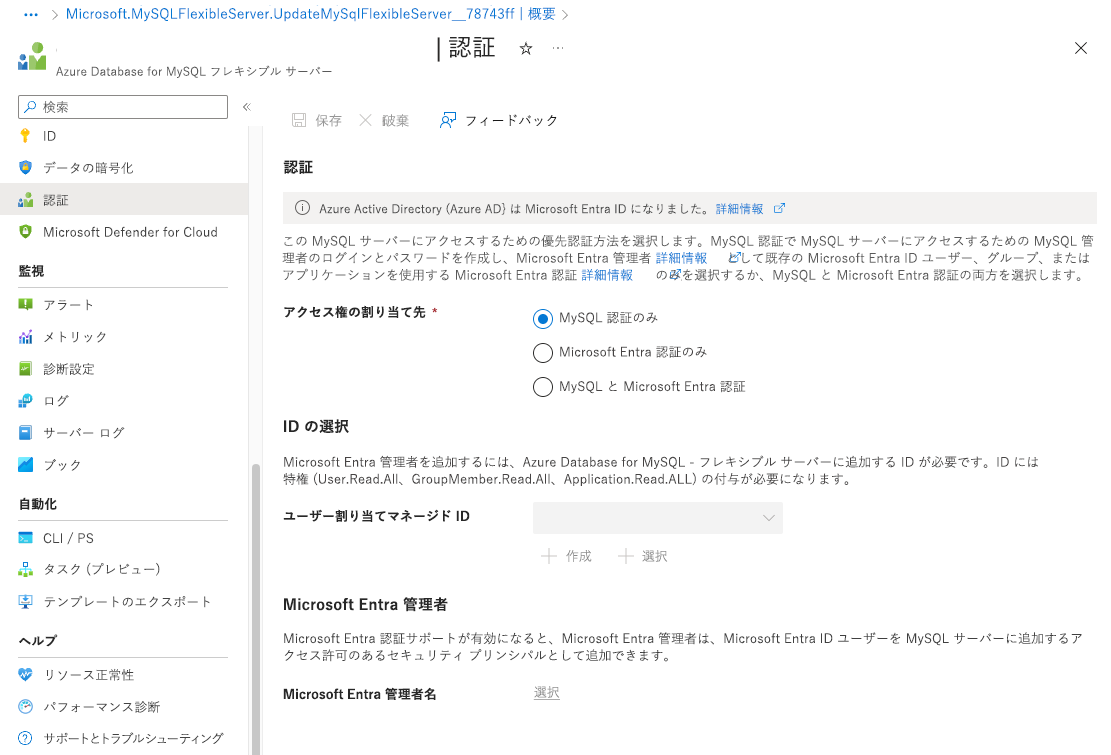Select MySQL 認証のみ radio button
The height and width of the screenshot is (755, 1111).
click(543, 319)
